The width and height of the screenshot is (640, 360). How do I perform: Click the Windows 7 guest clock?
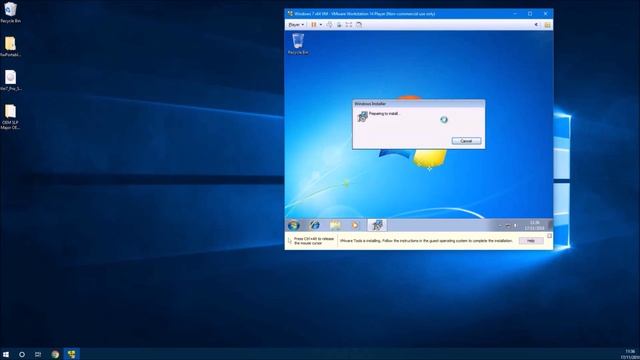click(534, 225)
